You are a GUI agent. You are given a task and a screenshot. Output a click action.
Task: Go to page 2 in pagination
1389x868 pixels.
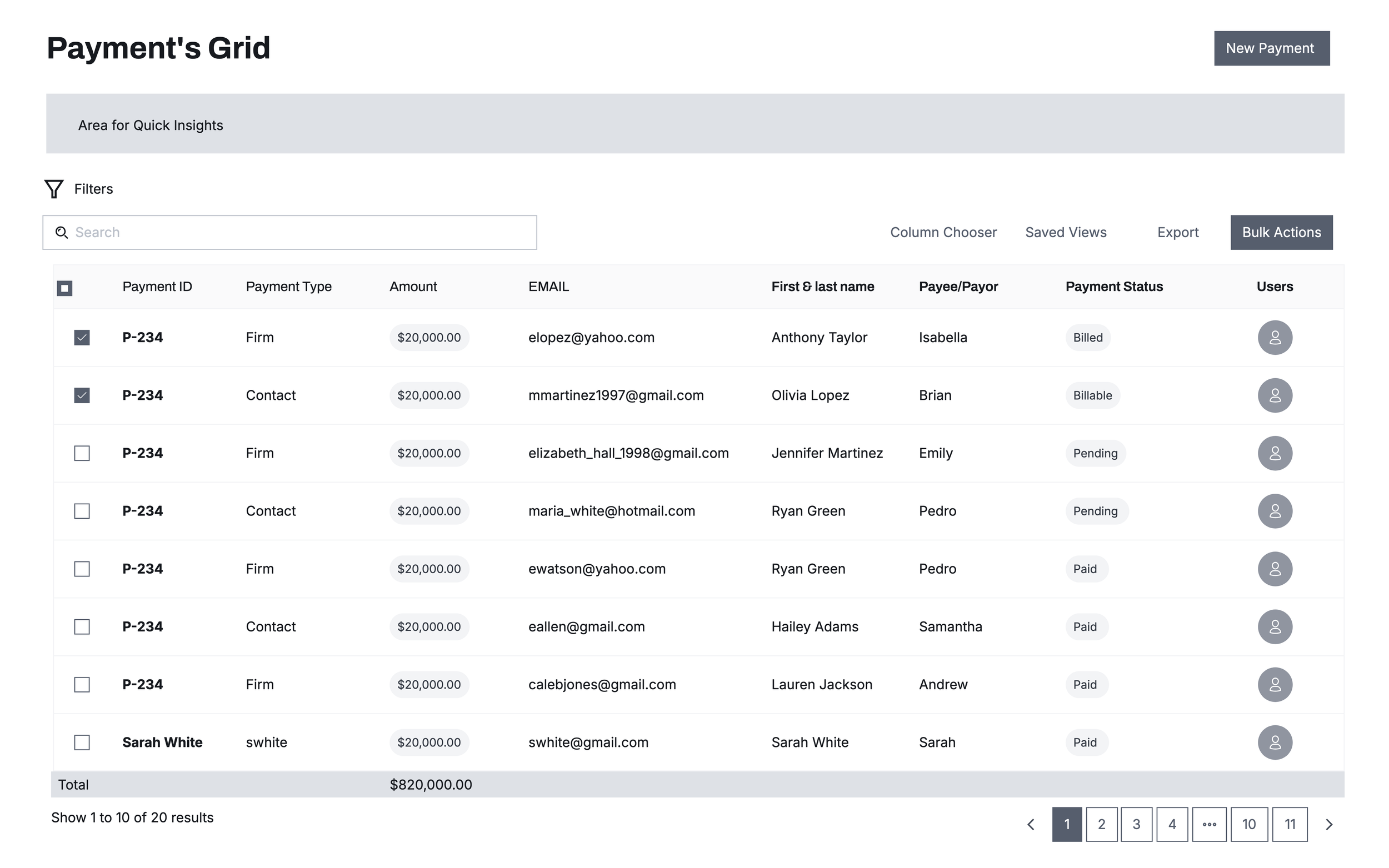[1101, 824]
